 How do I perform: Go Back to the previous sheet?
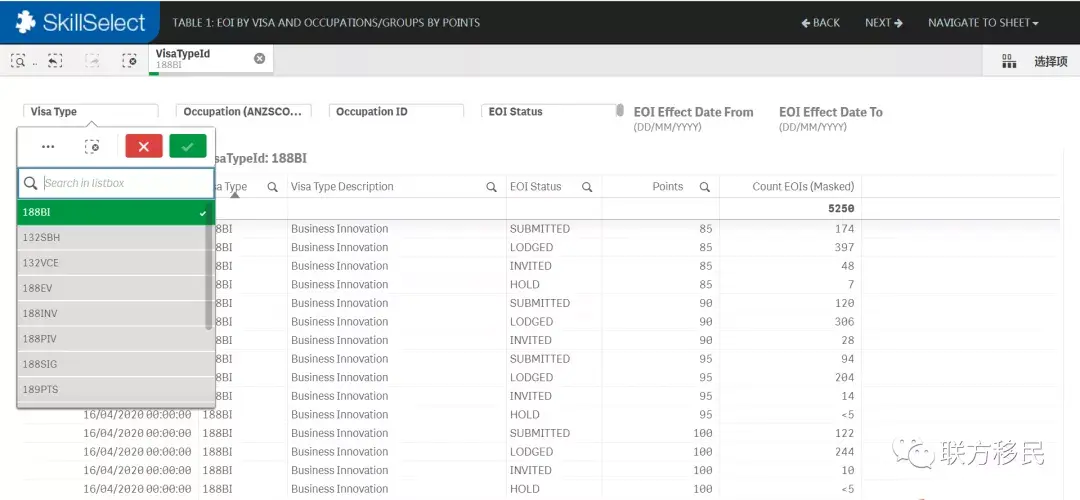[x=821, y=23]
